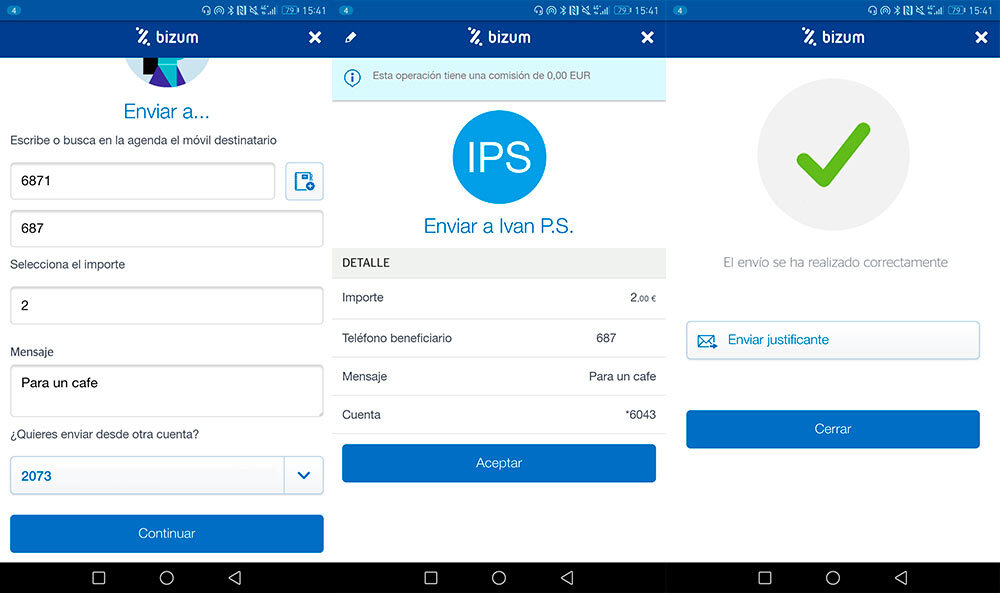
Task: Tap the Enviar a Ivan P.S. heading
Action: coord(499,226)
